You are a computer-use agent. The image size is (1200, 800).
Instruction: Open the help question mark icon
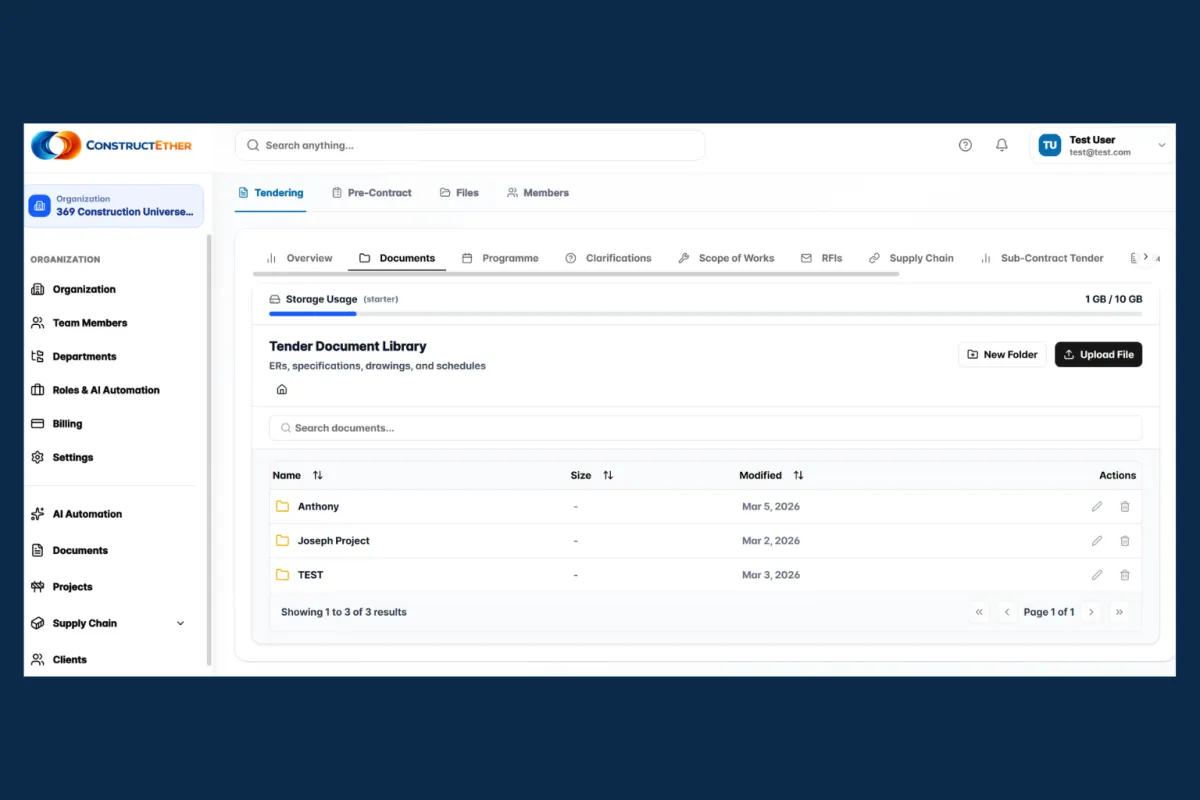[965, 145]
